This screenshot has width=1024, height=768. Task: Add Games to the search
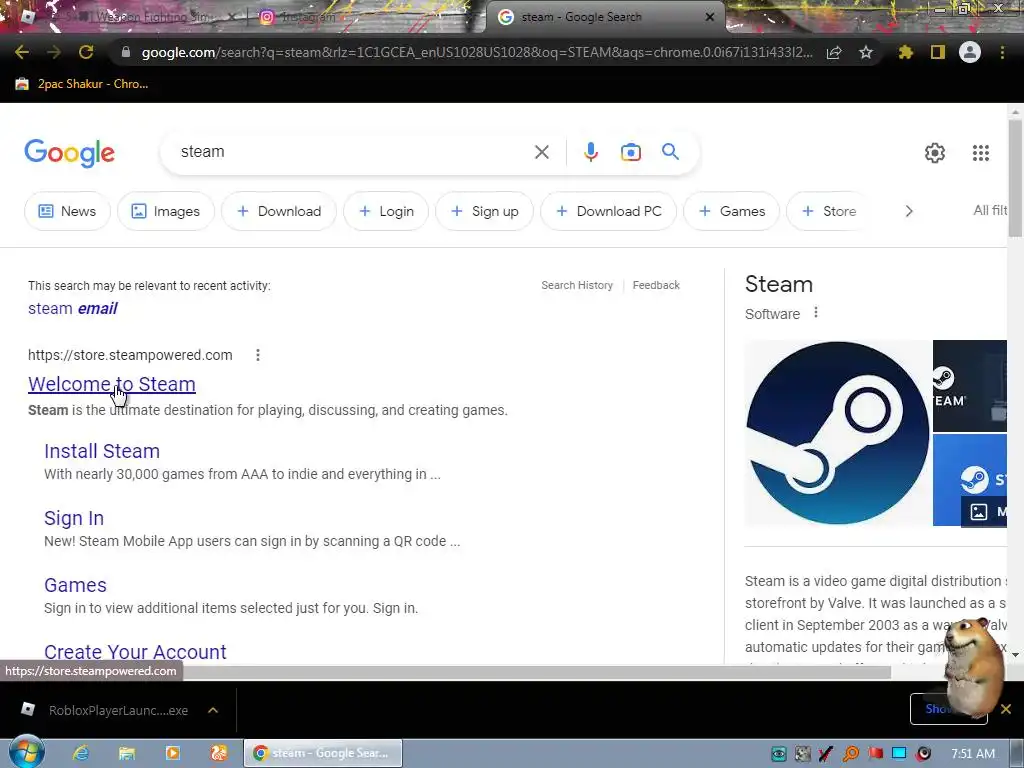(x=731, y=211)
